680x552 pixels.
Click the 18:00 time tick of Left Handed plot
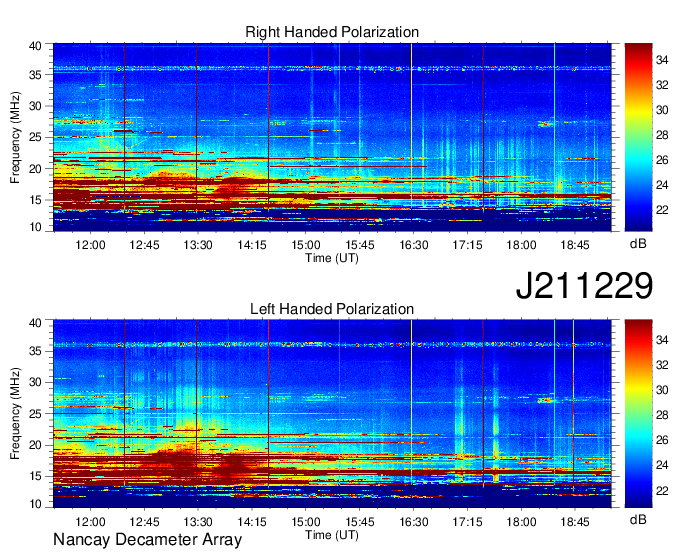pyautogui.click(x=521, y=522)
